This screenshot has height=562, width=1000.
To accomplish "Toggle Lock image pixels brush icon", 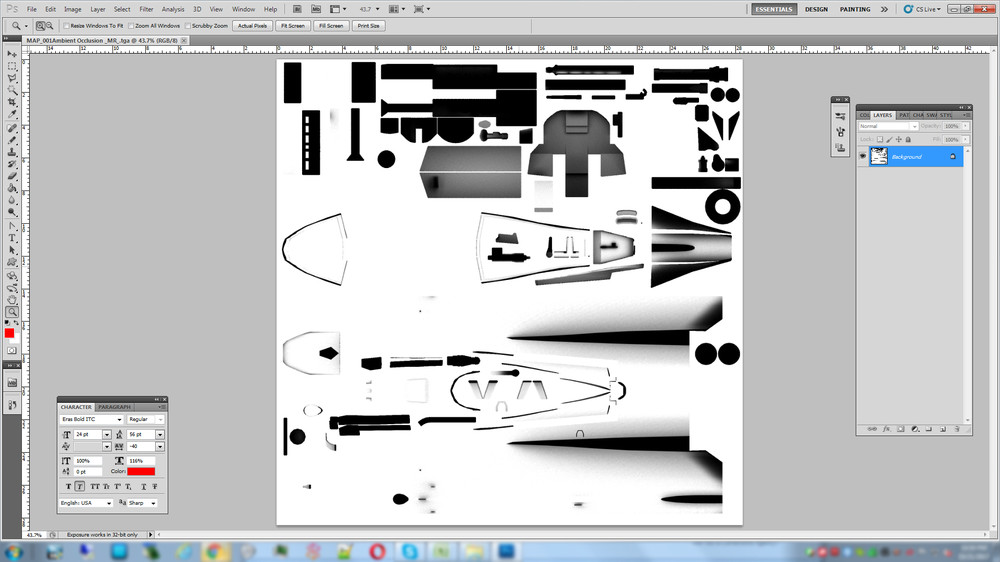I will (890, 139).
